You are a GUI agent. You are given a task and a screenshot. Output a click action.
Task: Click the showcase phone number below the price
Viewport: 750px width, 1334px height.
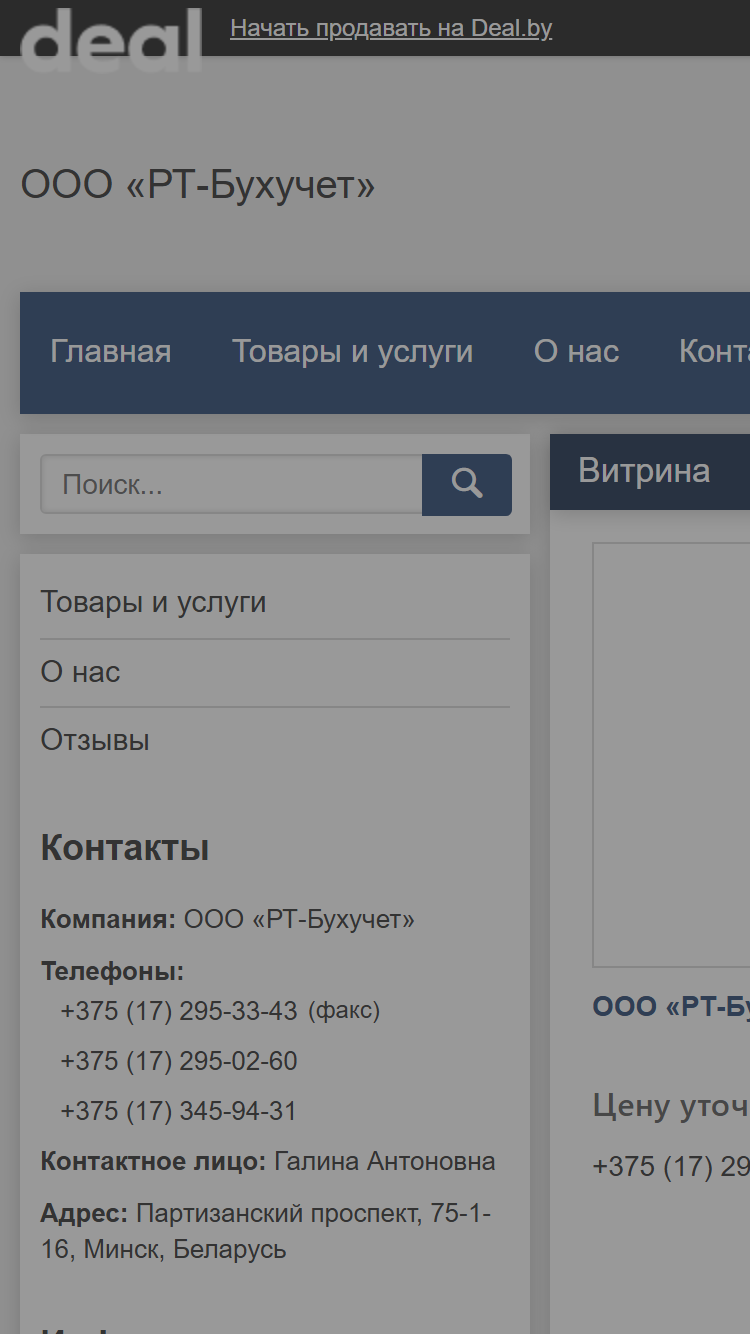click(x=671, y=1167)
